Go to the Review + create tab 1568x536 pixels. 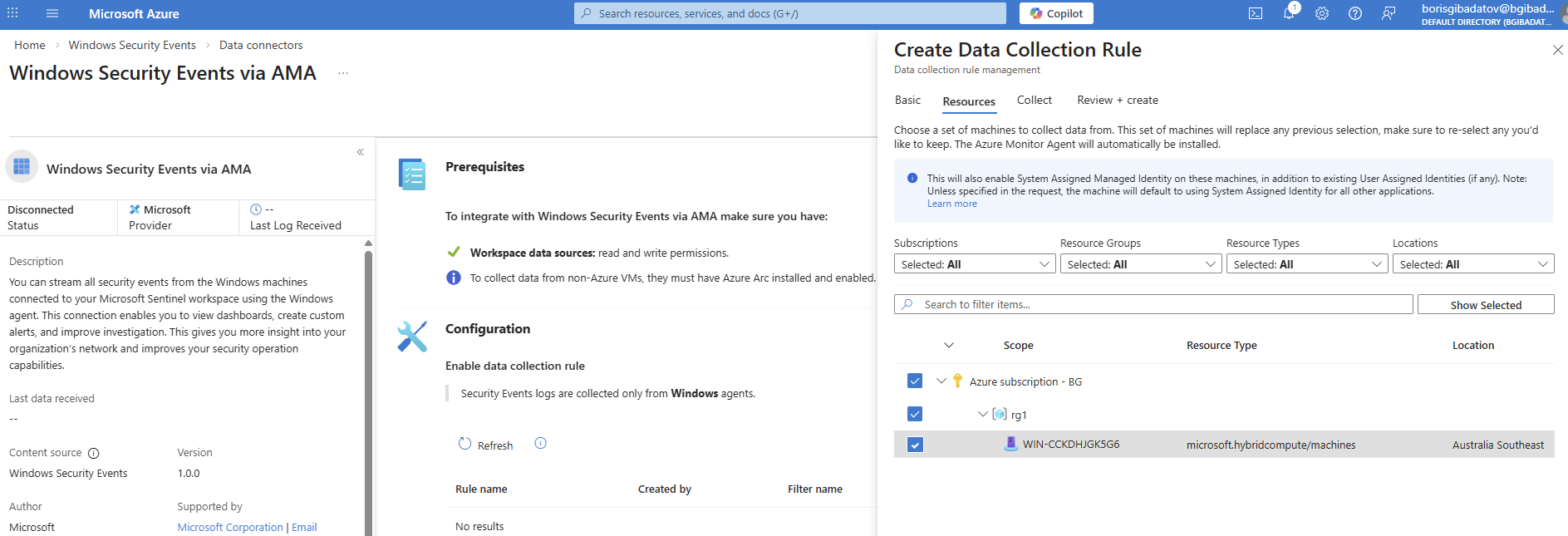point(1117,101)
